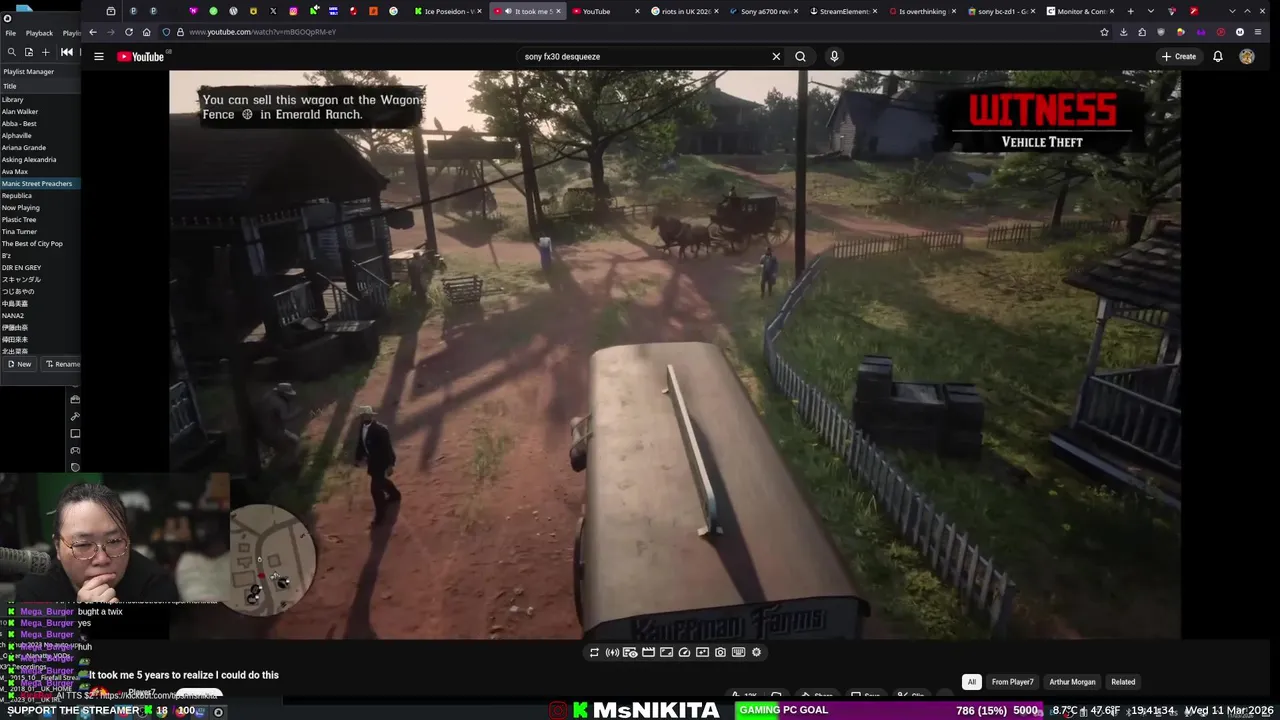Image resolution: width=1280 pixels, height=720 pixels.
Task: Open the pinned WordPress tab
Action: tap(233, 11)
